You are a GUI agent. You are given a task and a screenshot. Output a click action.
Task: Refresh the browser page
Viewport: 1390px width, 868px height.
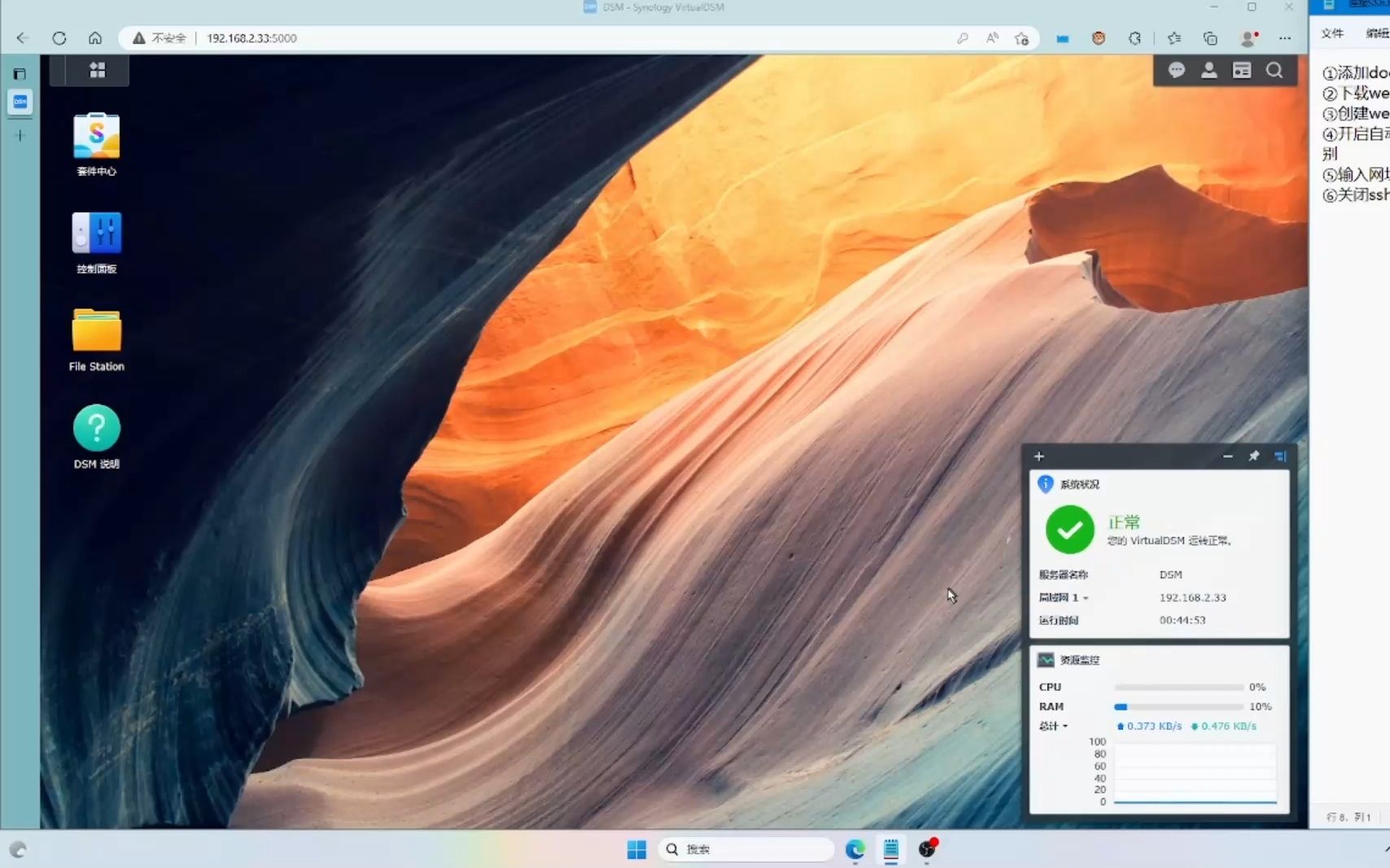59,38
